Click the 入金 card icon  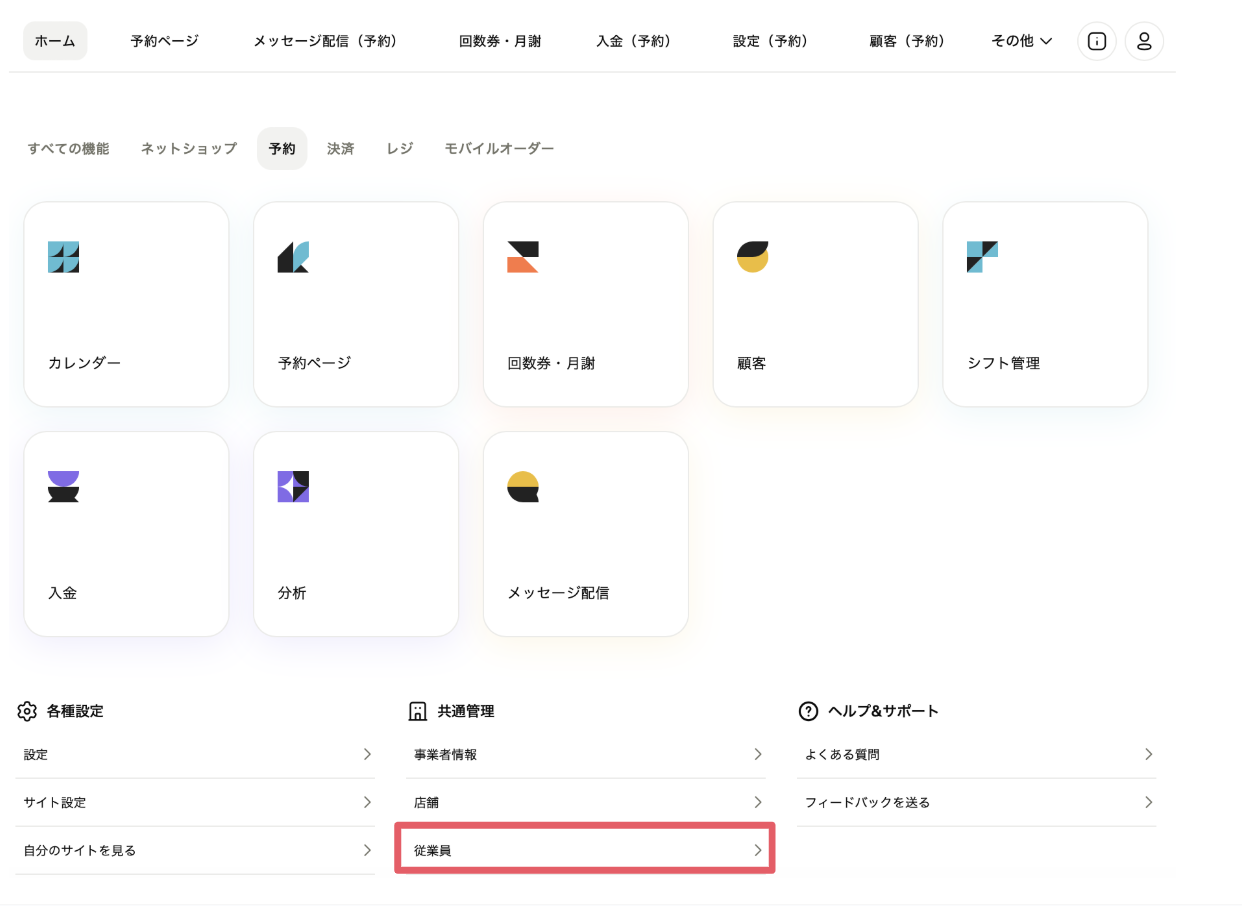click(x=63, y=487)
